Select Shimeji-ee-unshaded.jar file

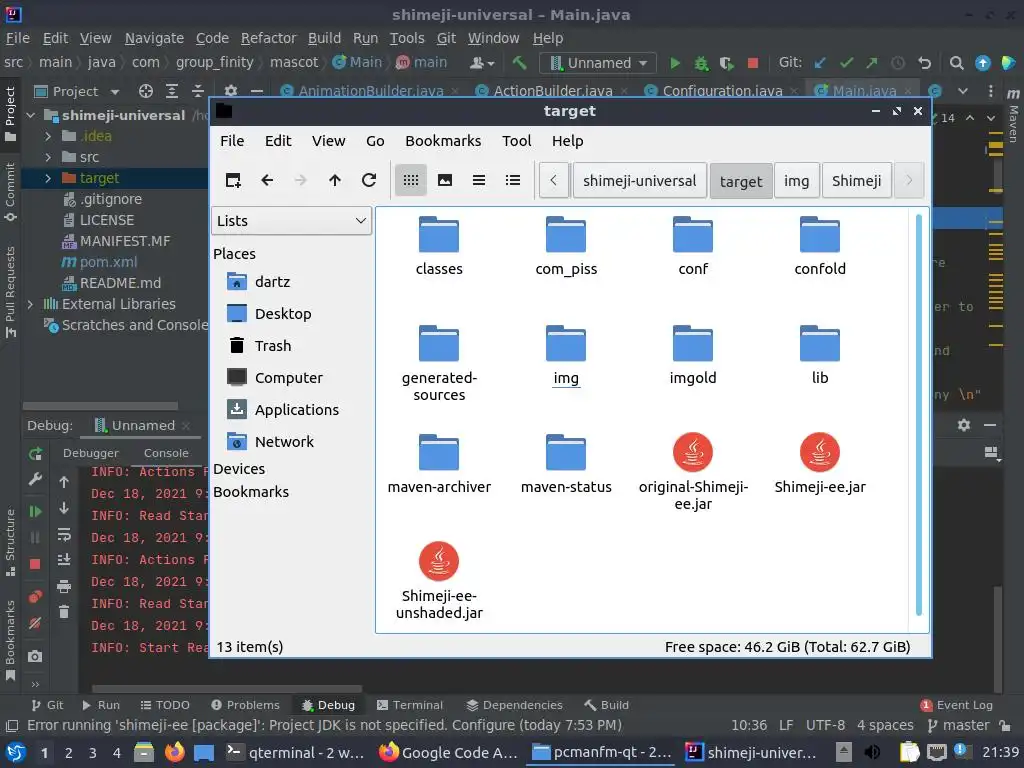pyautogui.click(x=439, y=581)
